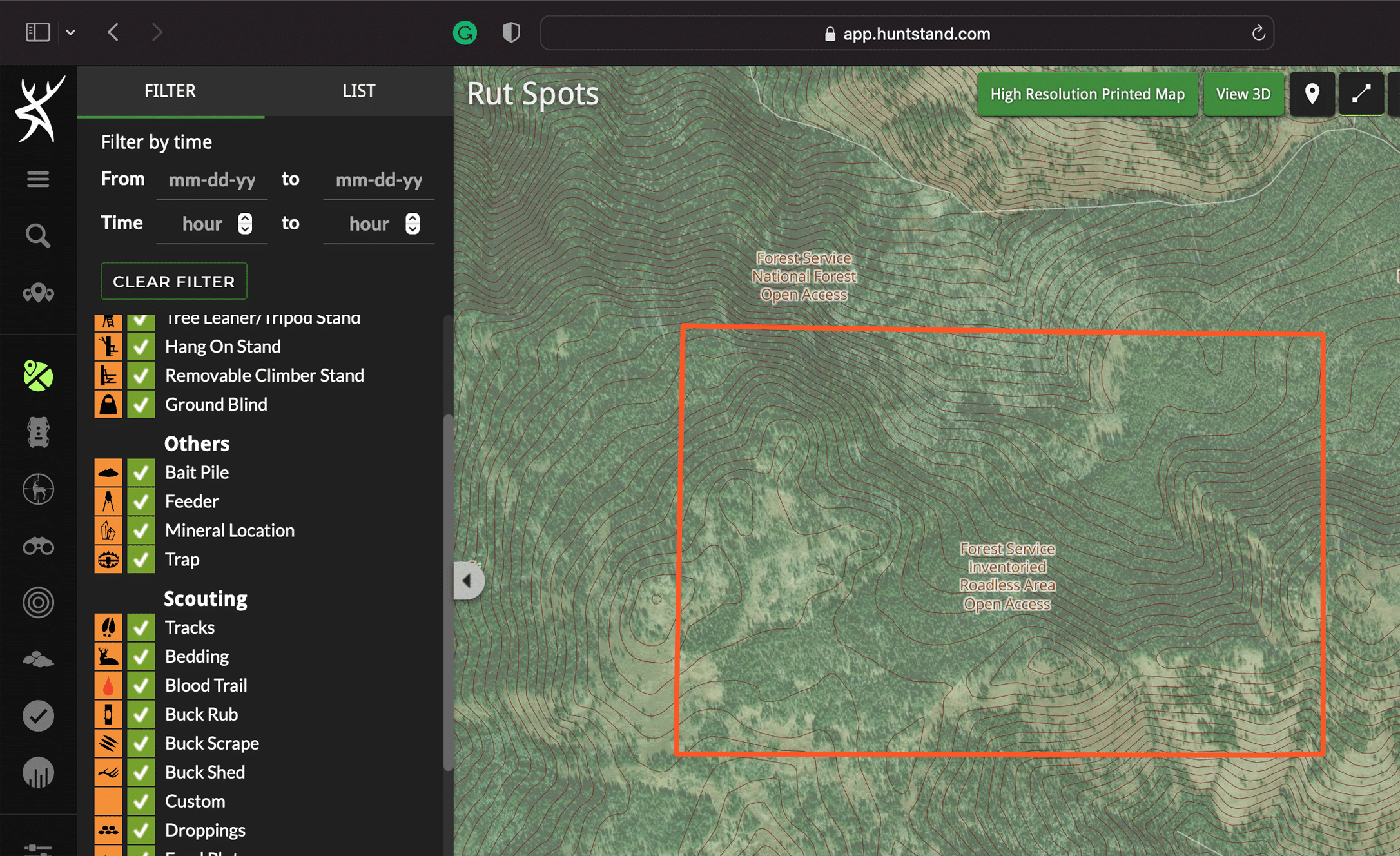
Task: Select the map markers icon in sidebar
Action: 38,293
